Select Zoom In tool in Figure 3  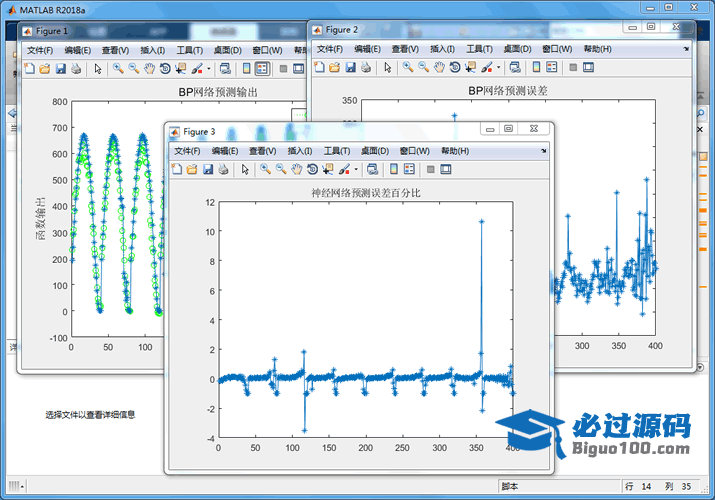(265, 170)
